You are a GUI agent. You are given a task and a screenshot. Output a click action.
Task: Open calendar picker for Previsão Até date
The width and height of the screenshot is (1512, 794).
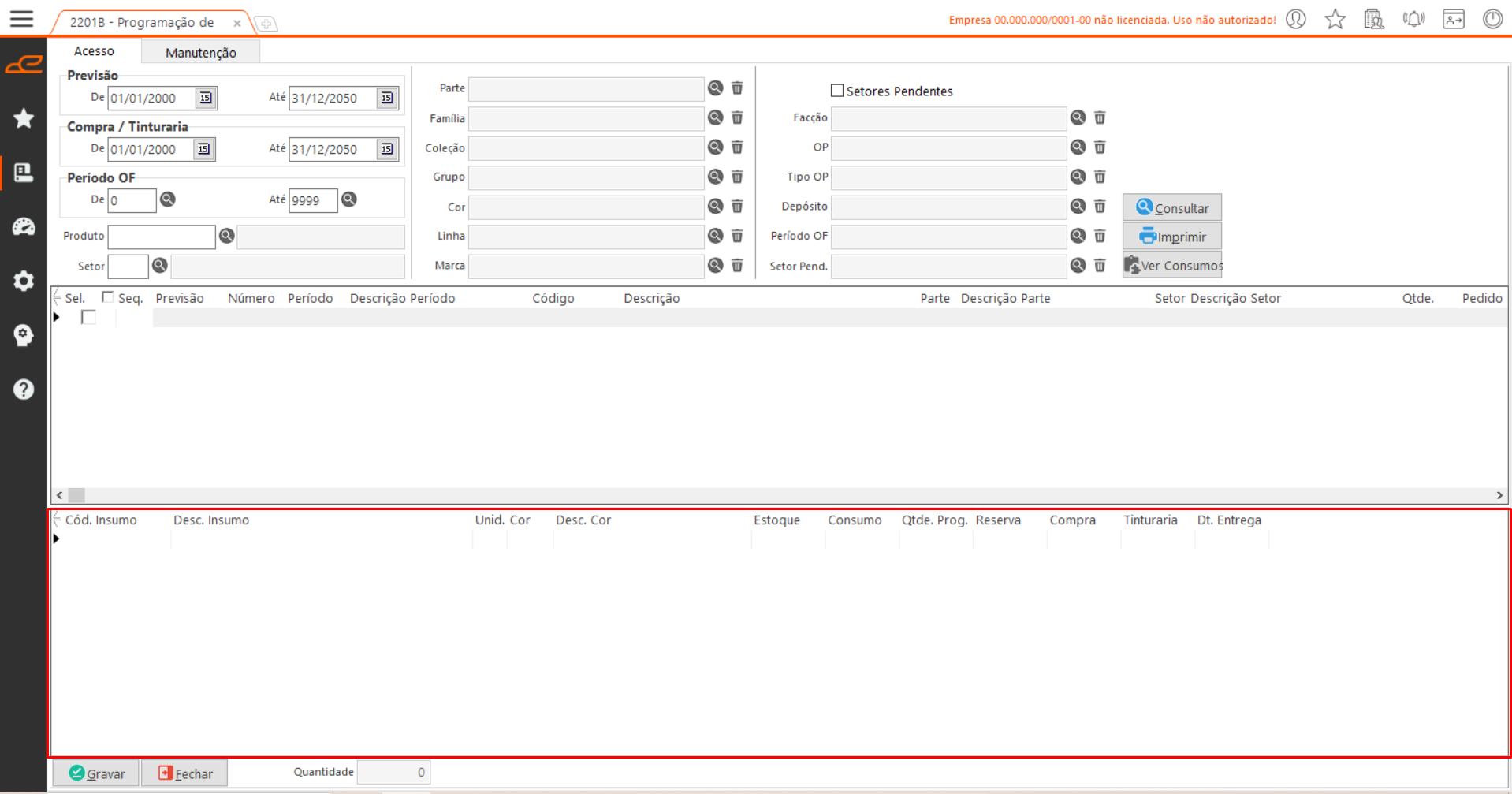click(x=387, y=98)
